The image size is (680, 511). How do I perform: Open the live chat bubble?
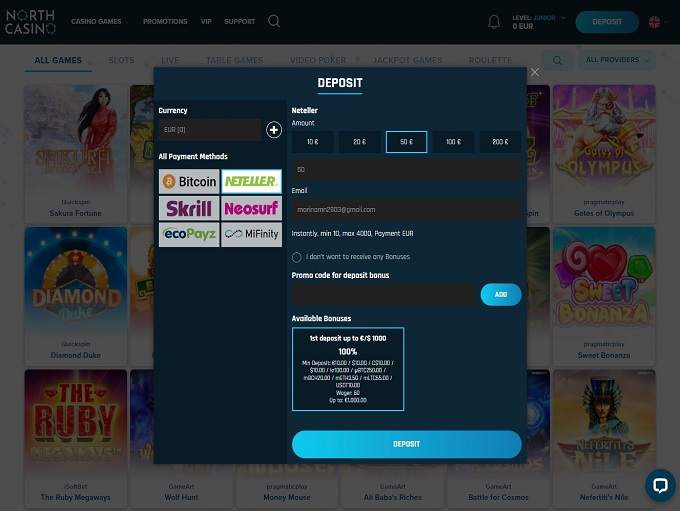(660, 485)
